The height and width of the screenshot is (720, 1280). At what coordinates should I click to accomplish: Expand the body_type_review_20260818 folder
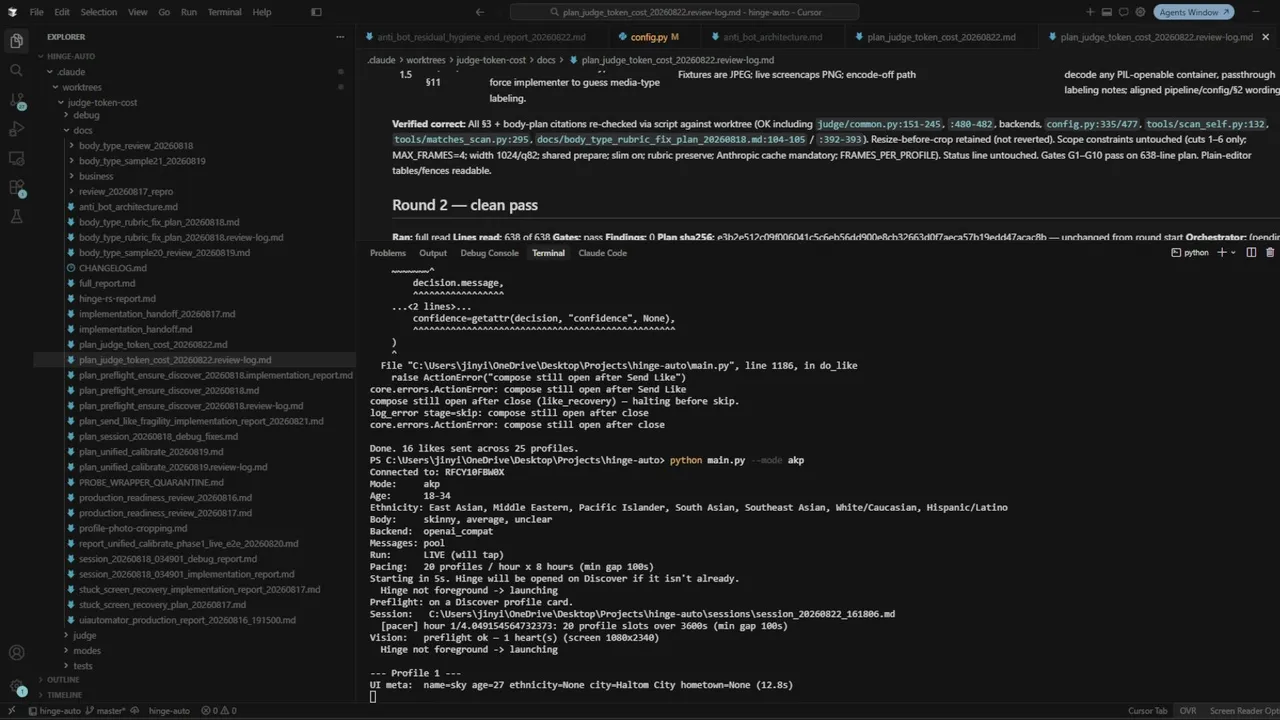point(136,146)
